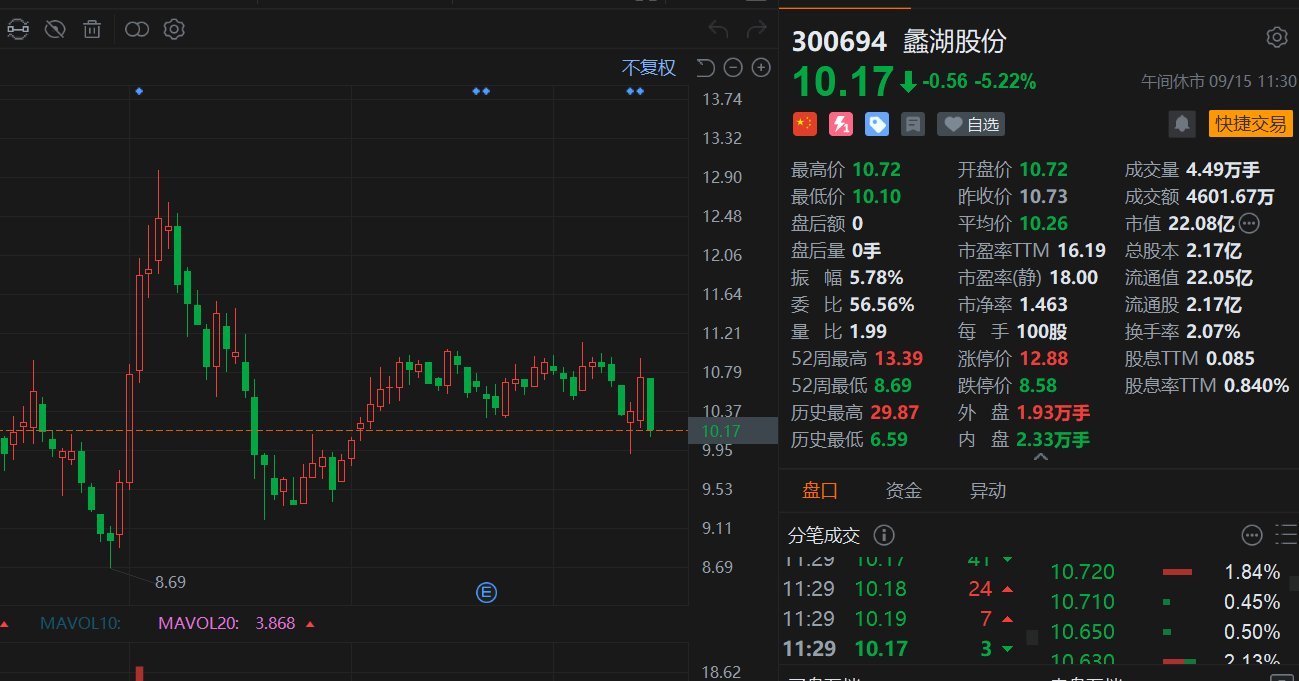Open the note icon beside the tag
The image size is (1299, 681).
(x=912, y=124)
